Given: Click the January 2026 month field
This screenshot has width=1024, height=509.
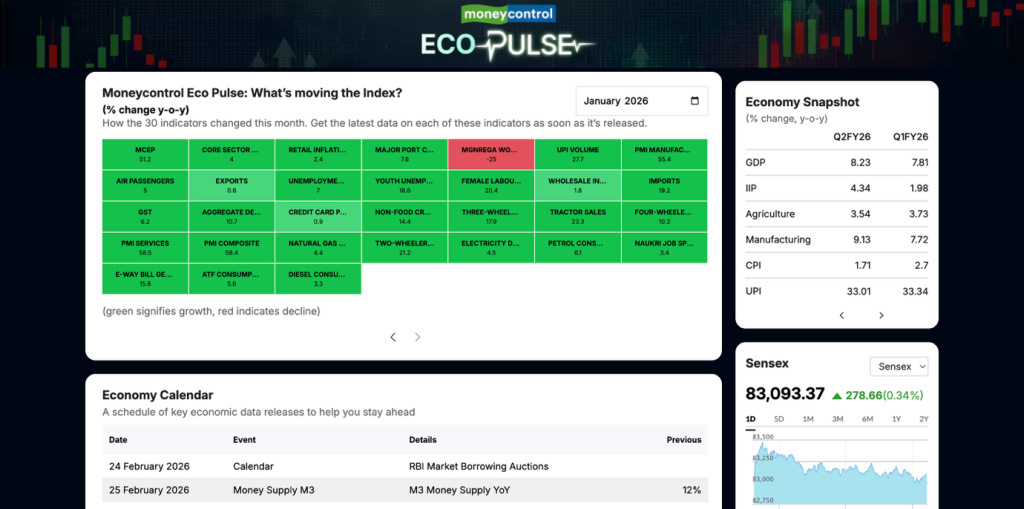Looking at the screenshot, I should pos(630,101).
